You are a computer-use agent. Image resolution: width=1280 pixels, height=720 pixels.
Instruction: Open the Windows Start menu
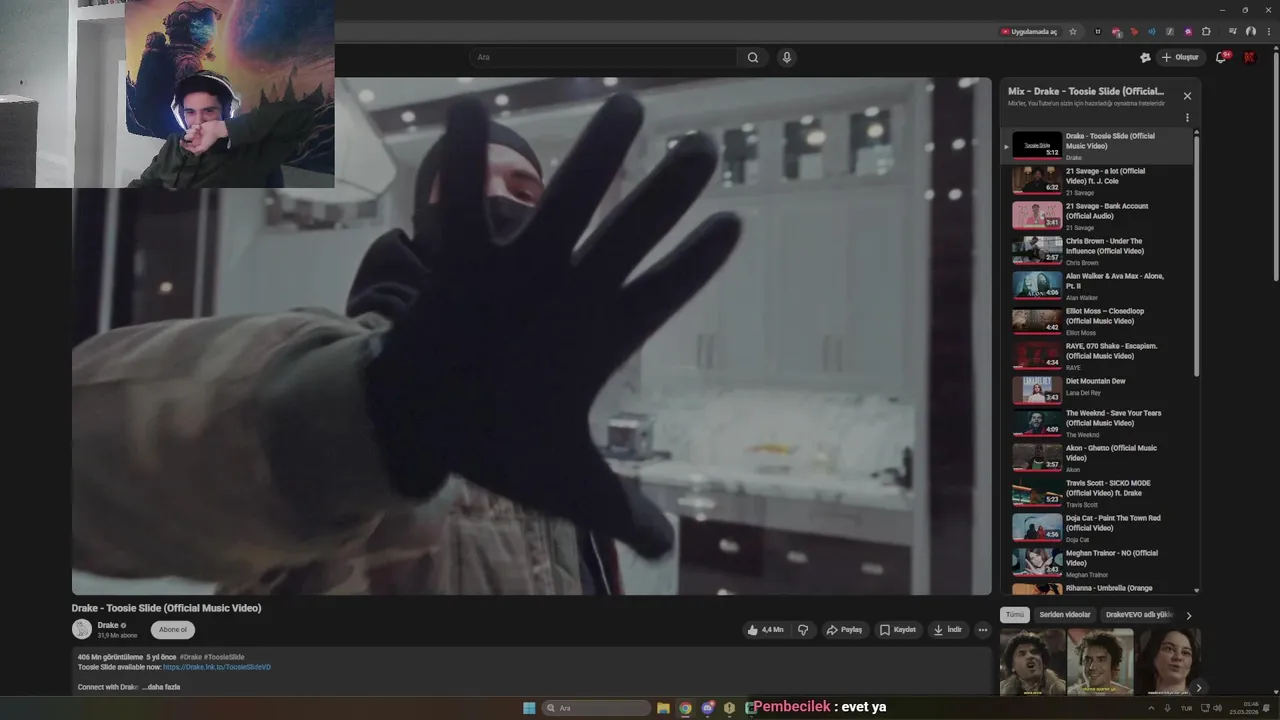click(x=529, y=708)
